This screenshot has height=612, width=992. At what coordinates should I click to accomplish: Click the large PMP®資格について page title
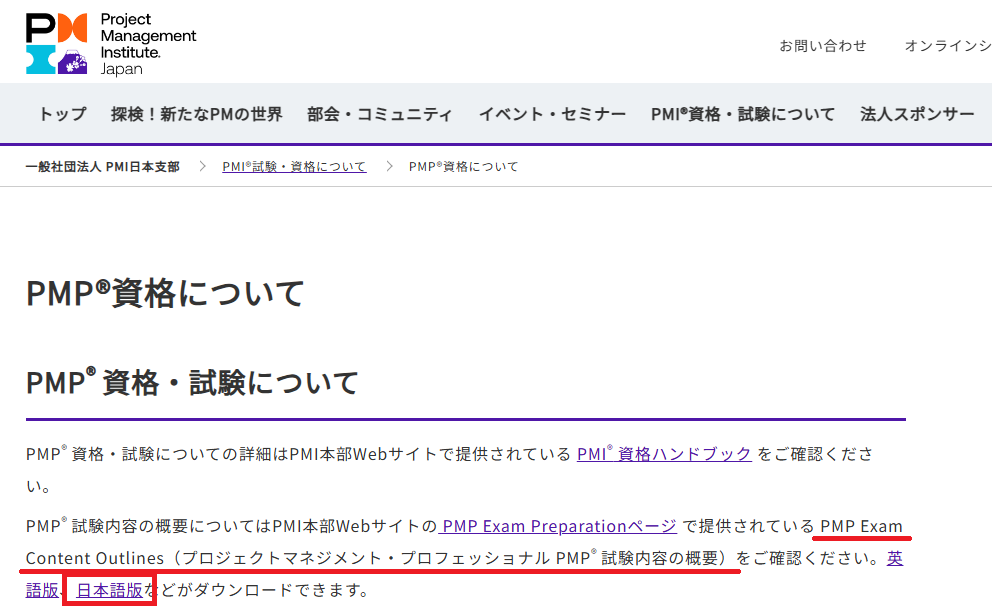click(165, 294)
